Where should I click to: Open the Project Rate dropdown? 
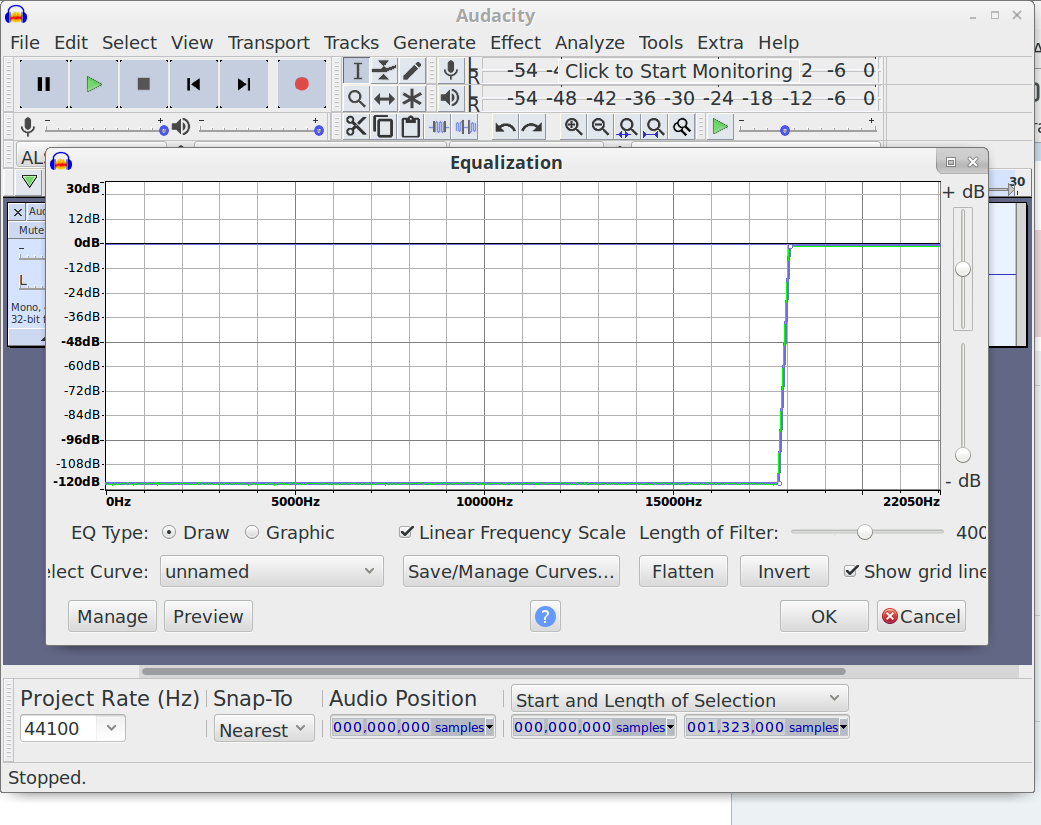pyautogui.click(x=72, y=728)
